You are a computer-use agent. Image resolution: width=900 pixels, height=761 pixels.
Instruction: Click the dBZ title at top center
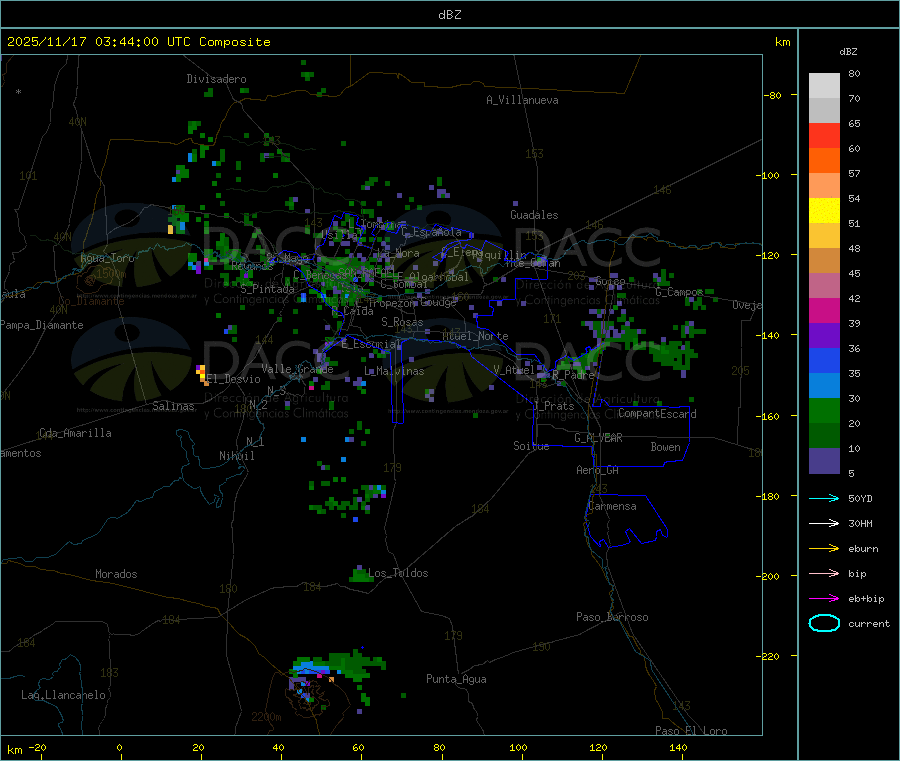pyautogui.click(x=449, y=15)
